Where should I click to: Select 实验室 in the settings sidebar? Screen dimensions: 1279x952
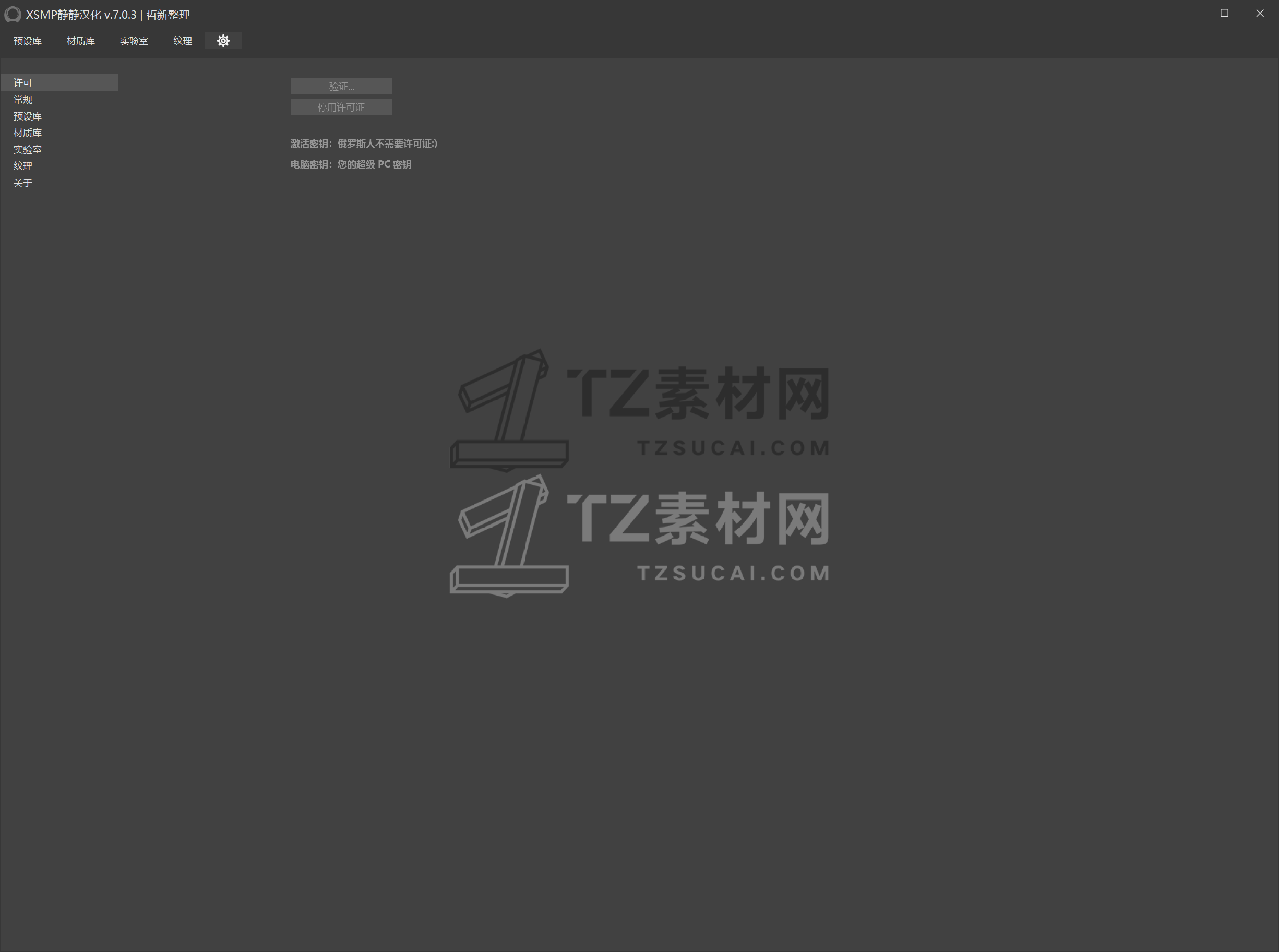60,149
